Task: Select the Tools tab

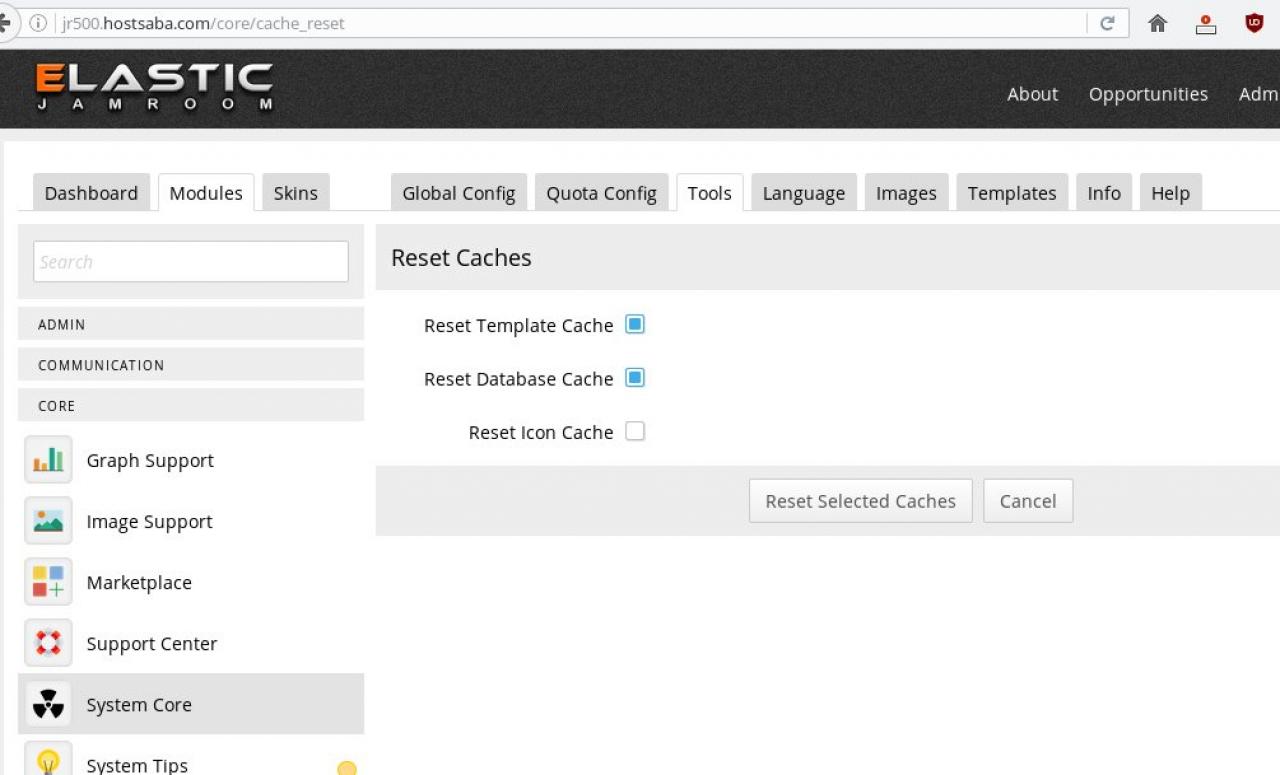Action: coord(710,193)
